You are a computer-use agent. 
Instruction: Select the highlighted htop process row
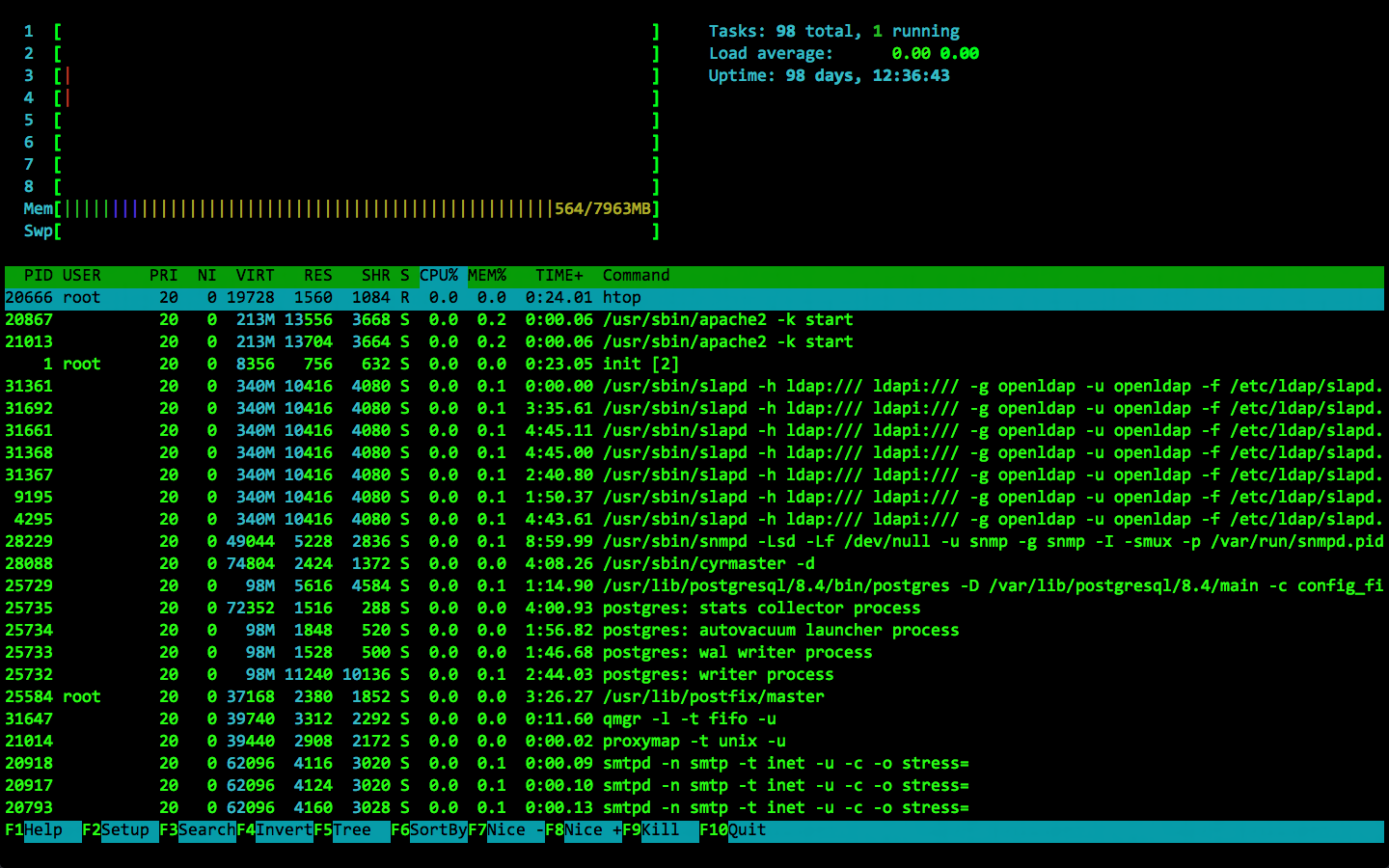[386, 297]
